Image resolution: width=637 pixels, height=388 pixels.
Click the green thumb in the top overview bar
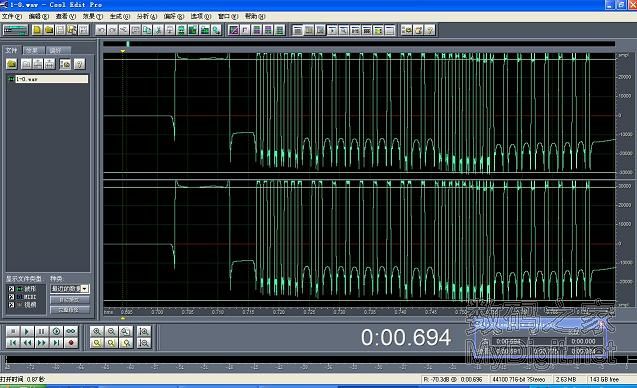128,44
